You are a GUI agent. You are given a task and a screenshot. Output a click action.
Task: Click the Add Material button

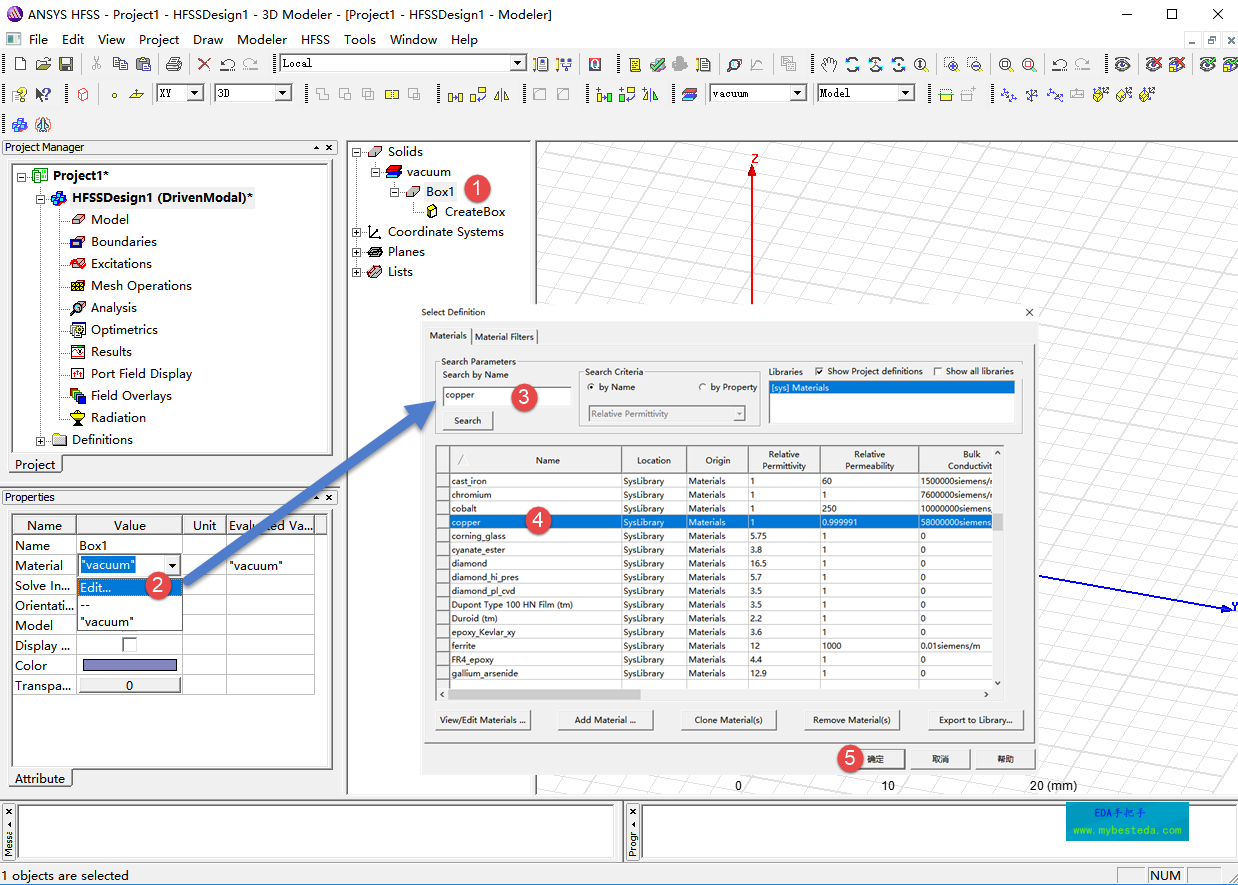pos(605,720)
